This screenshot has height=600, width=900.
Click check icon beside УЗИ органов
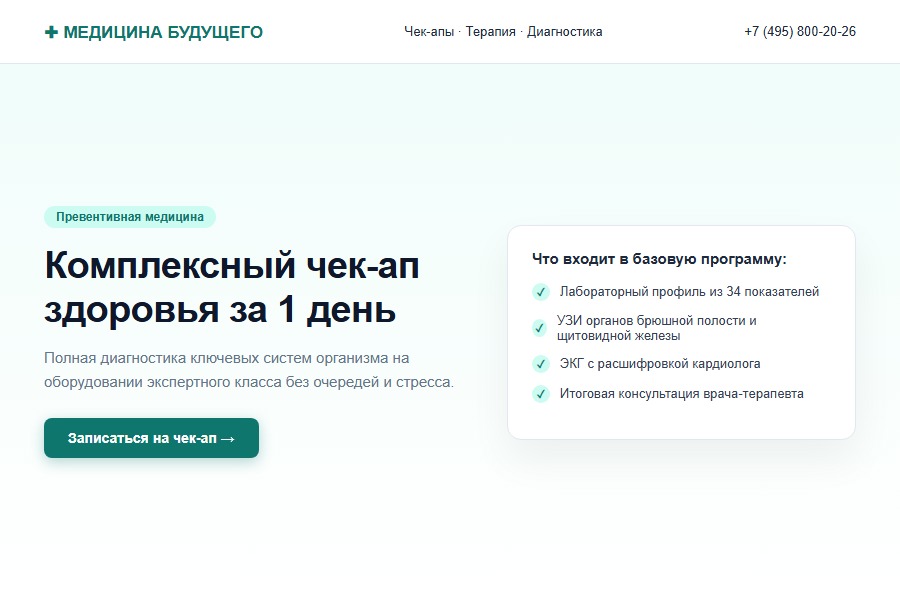click(539, 328)
